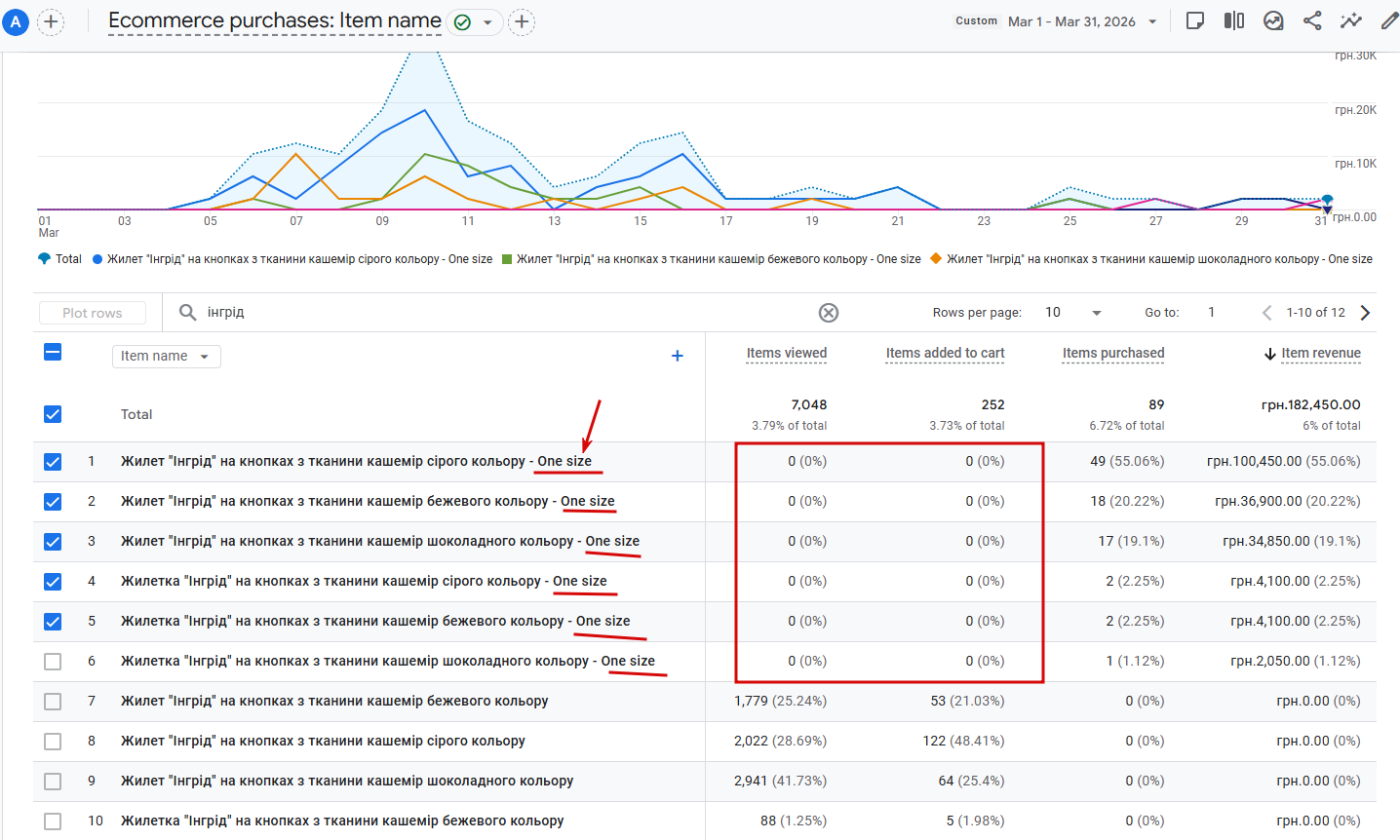
Task: Open the edit comparisons columns icon
Action: 1234,20
